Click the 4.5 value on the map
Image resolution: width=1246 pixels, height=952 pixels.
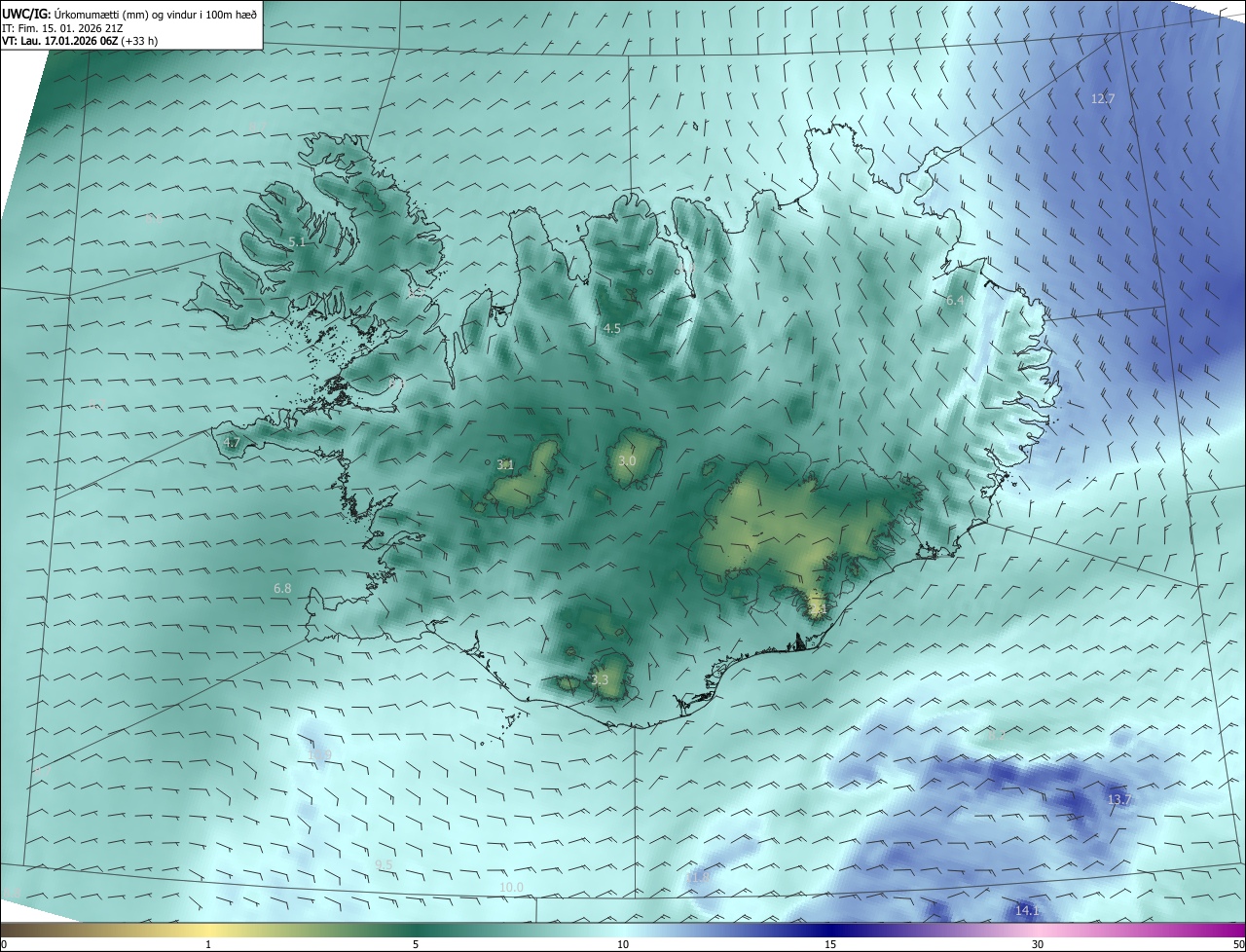click(611, 329)
